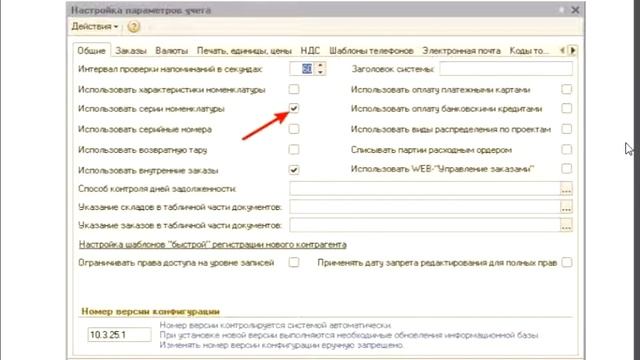640x360 pixels.
Task: Toggle Использовать серии номенклатуры checkbox
Action: point(294,108)
